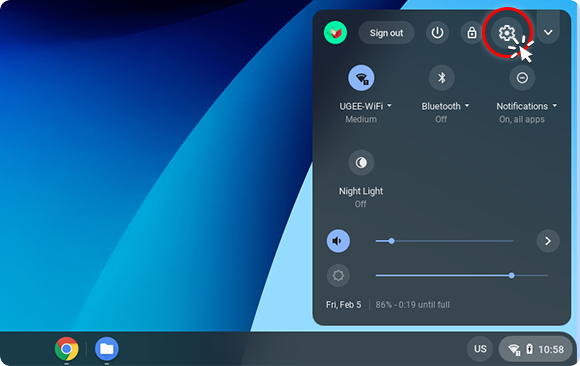
Task: Open audio settings arrow button
Action: (548, 241)
